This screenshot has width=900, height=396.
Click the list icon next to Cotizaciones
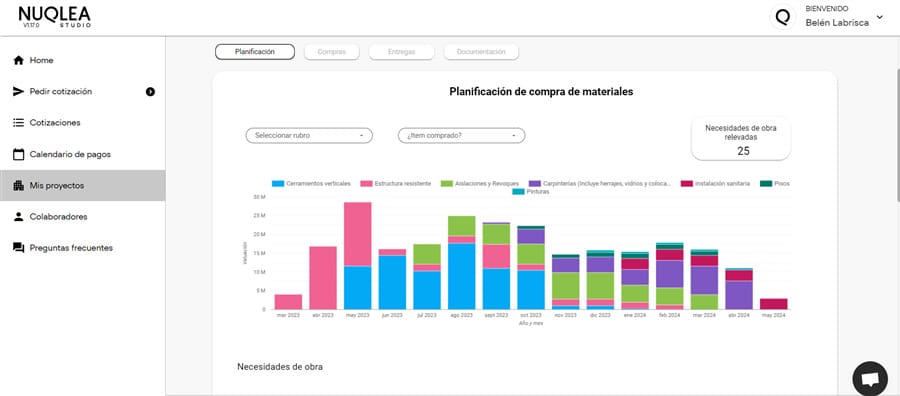coord(18,123)
